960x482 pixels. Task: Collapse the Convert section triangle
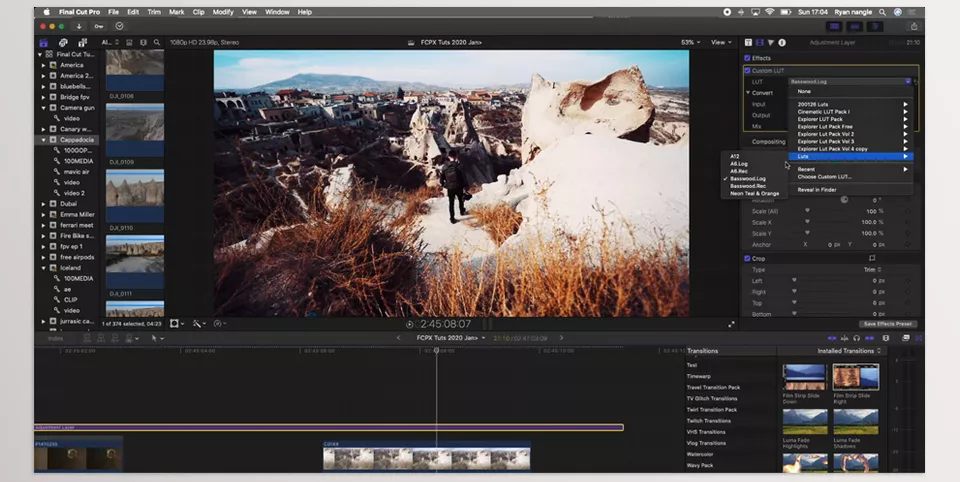coord(748,92)
